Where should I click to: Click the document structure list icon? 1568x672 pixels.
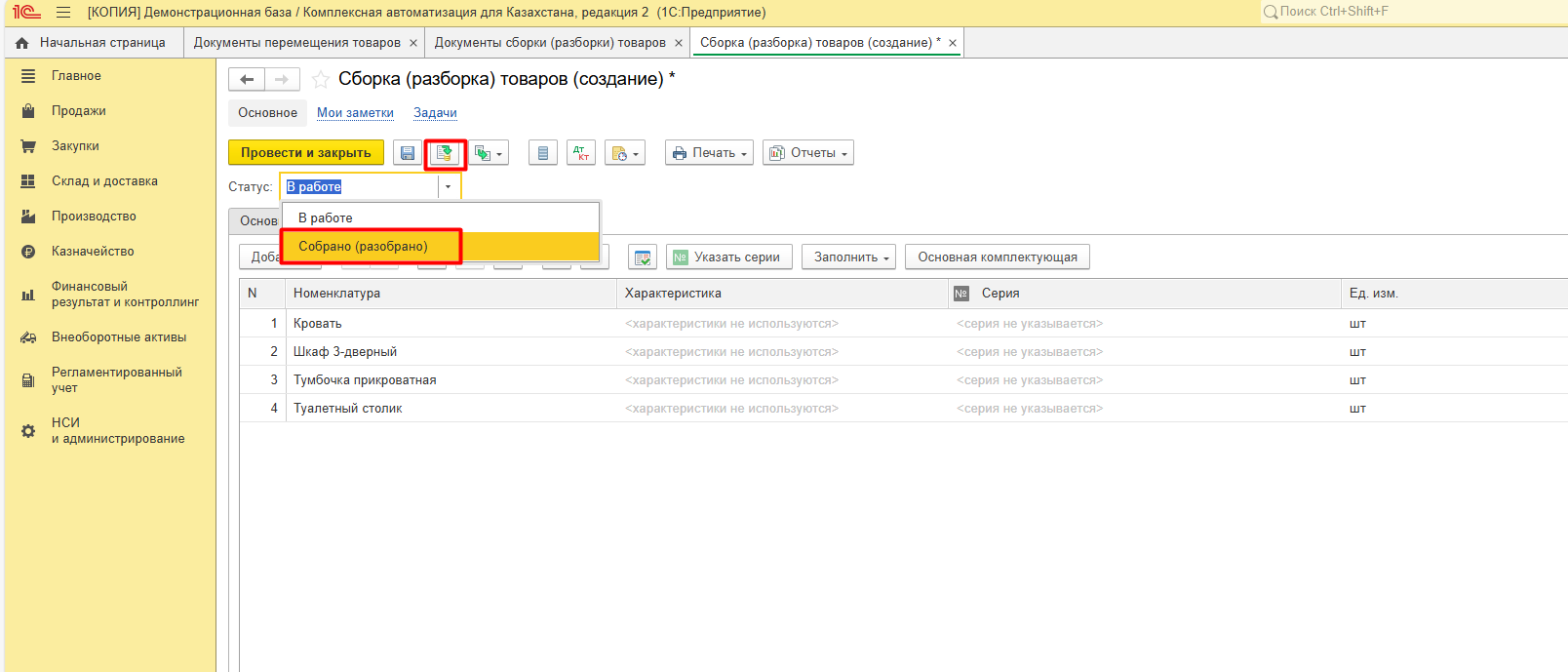click(x=543, y=153)
